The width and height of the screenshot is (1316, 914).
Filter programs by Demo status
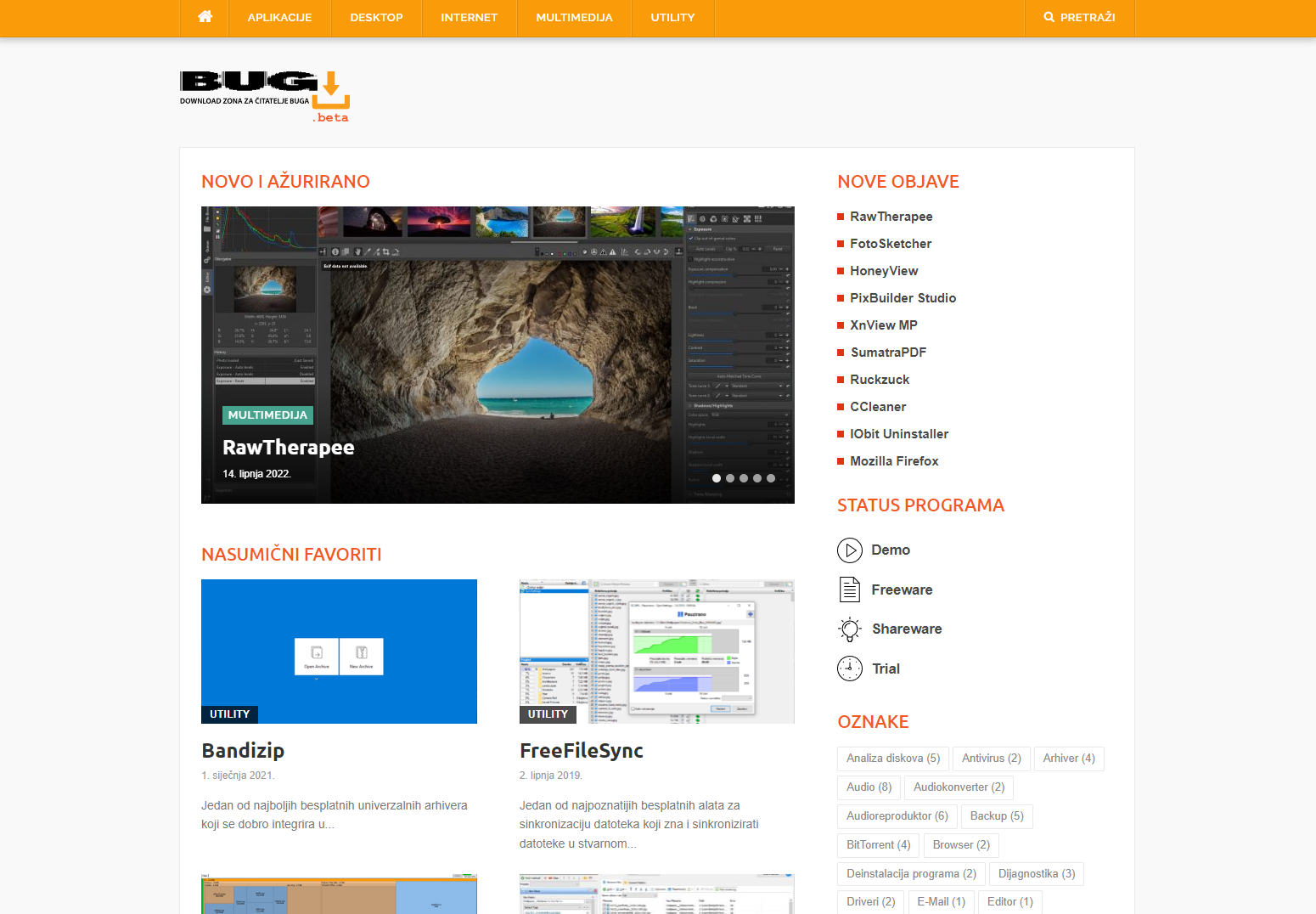pos(891,550)
